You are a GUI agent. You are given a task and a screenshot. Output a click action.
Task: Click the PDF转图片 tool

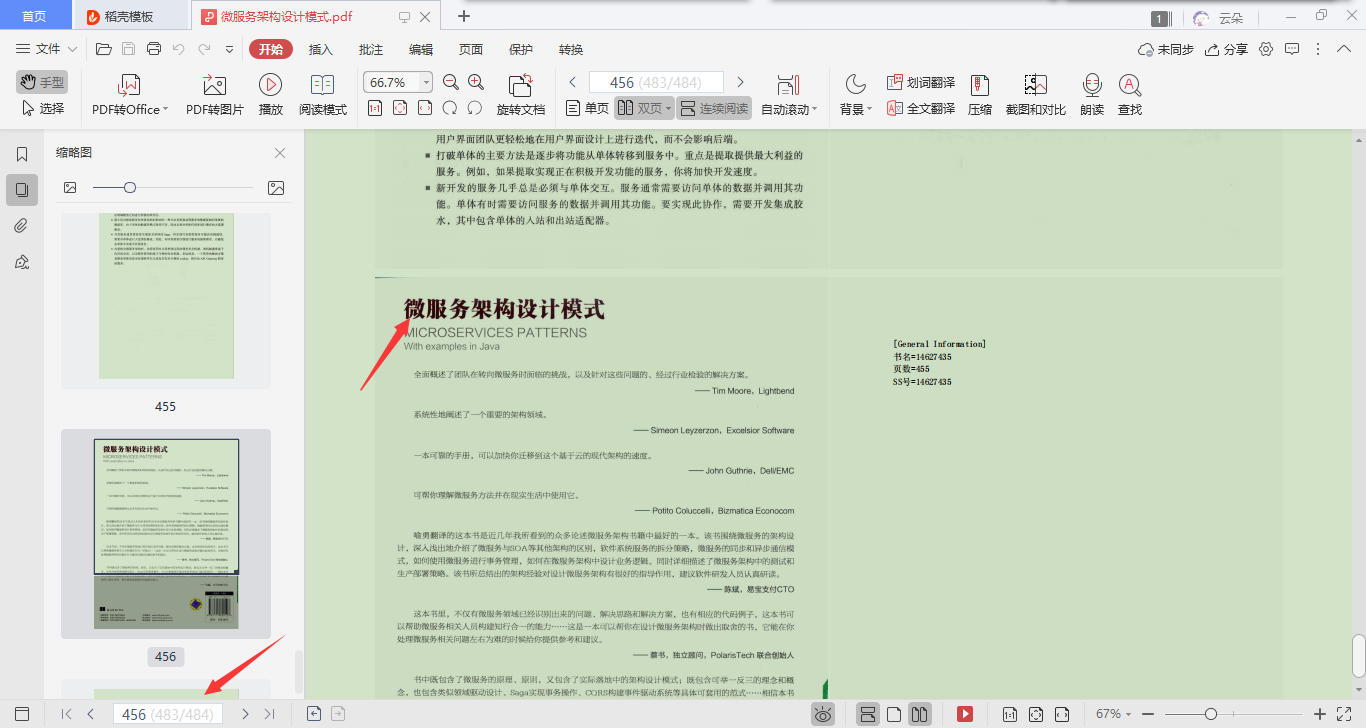pos(214,95)
